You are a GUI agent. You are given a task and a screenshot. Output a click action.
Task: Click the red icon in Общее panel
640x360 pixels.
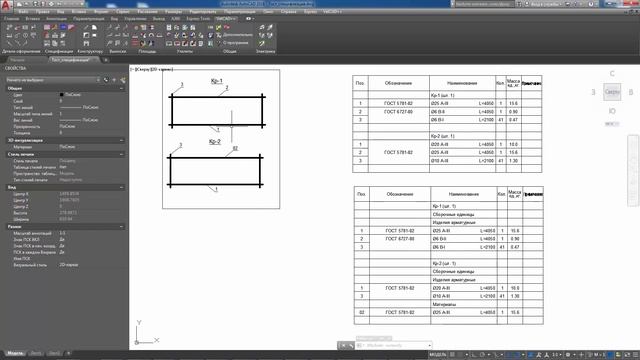(227, 27)
